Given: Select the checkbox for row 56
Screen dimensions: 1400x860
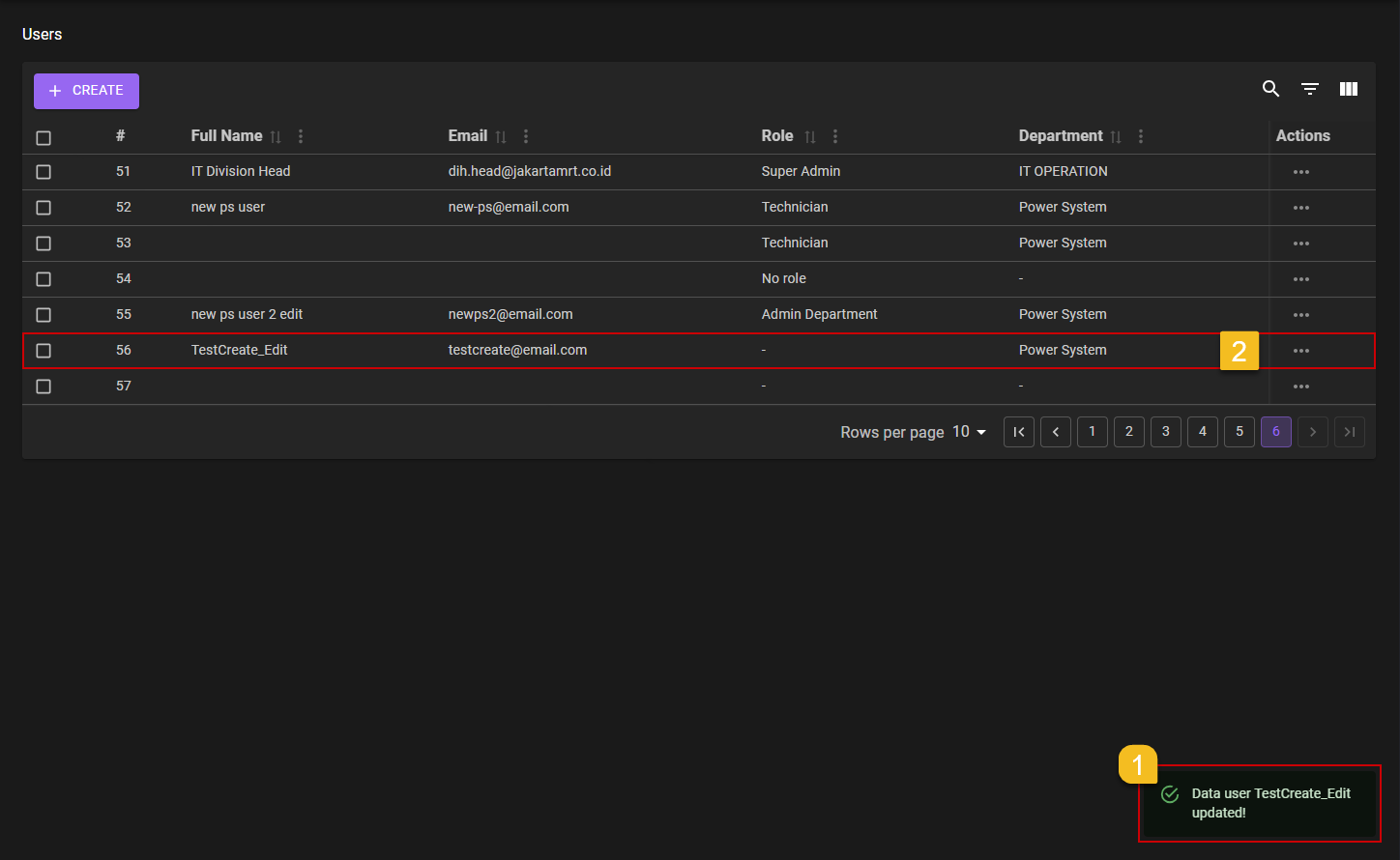Looking at the screenshot, I should click(x=44, y=351).
